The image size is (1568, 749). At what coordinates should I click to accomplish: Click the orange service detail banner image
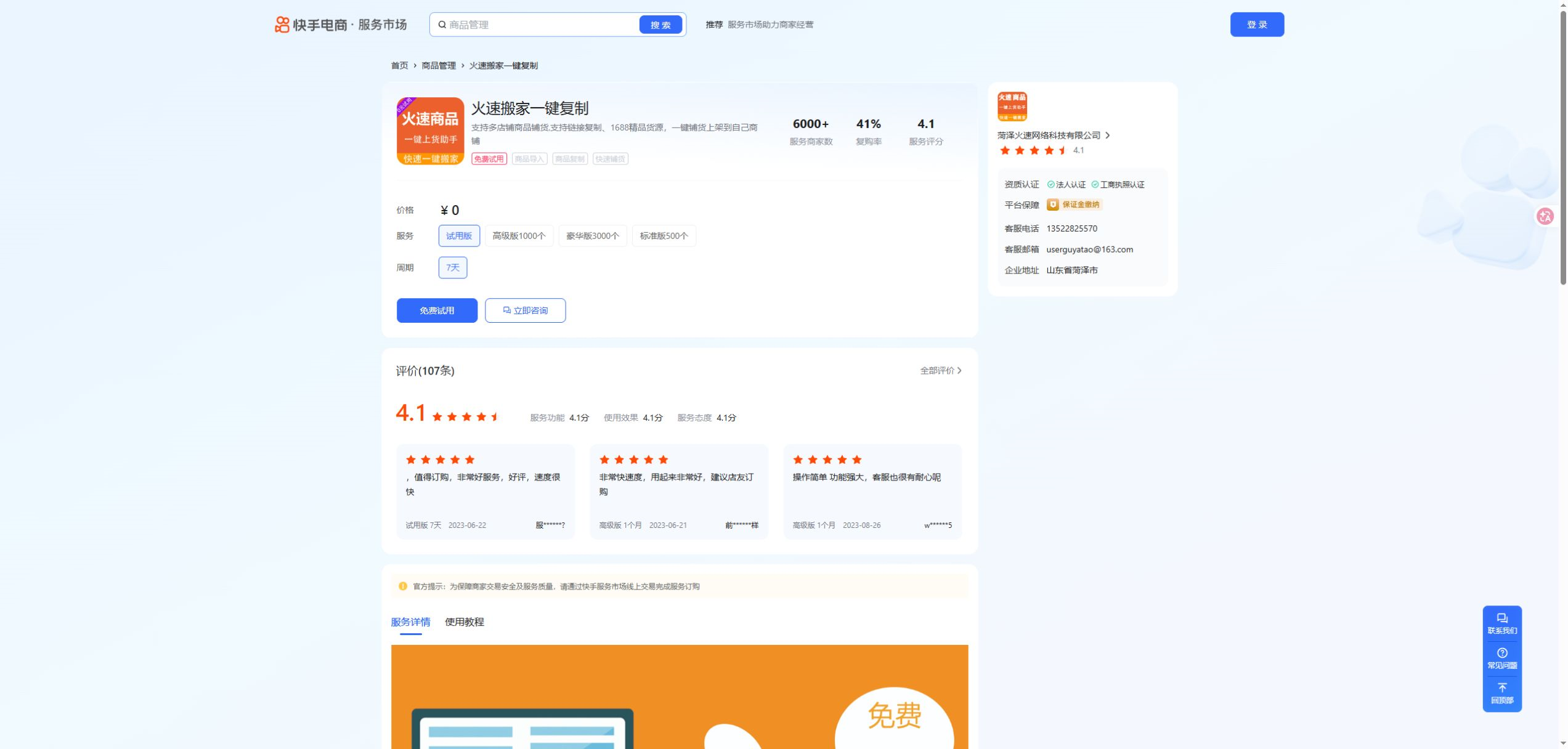[679, 697]
